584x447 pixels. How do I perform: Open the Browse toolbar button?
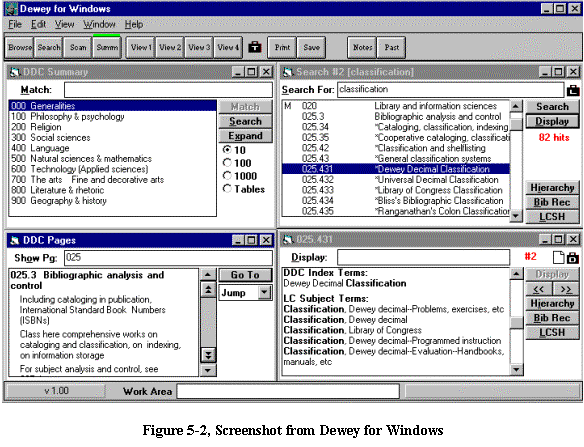point(20,48)
